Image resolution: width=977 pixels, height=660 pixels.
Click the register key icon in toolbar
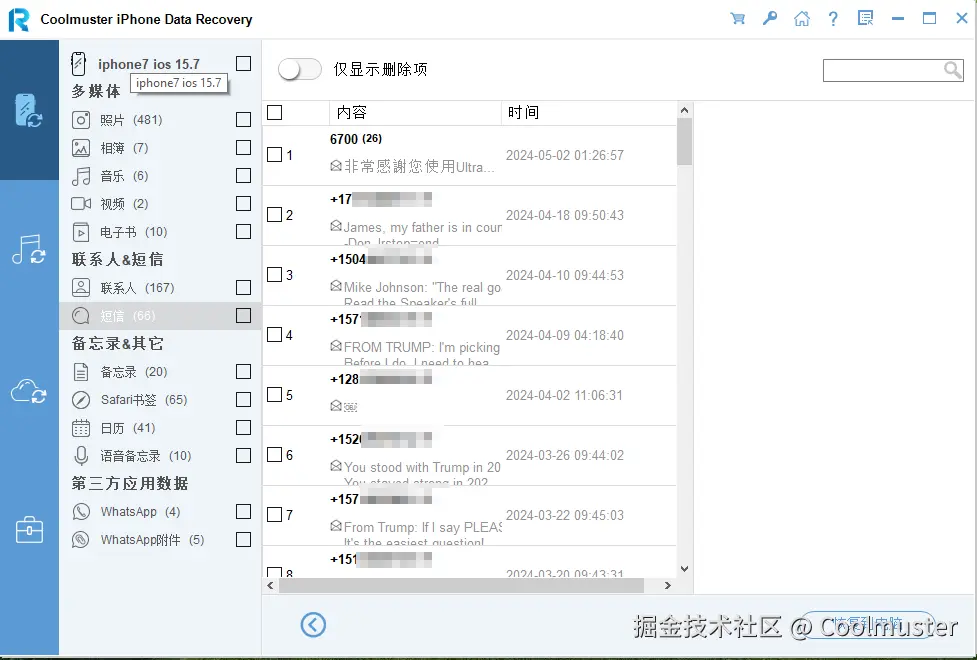770,18
